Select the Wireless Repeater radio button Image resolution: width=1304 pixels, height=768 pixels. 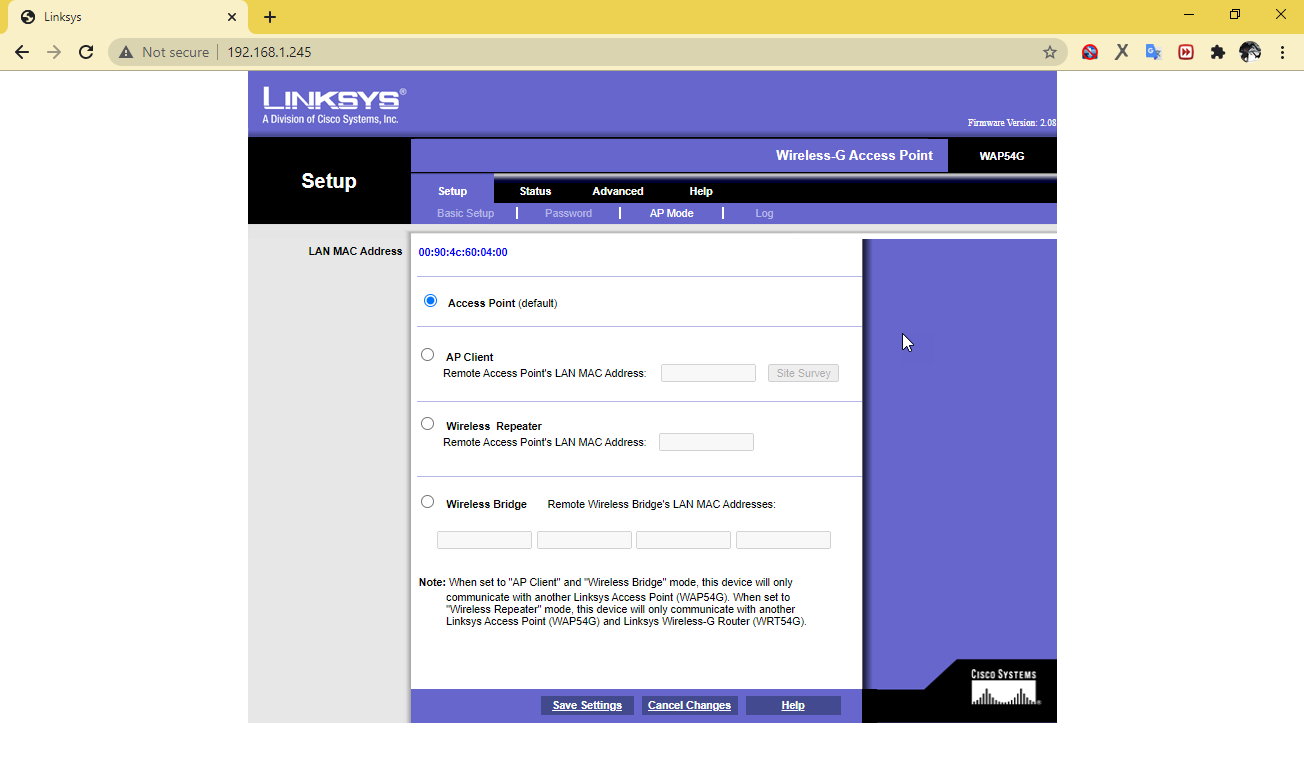427,423
